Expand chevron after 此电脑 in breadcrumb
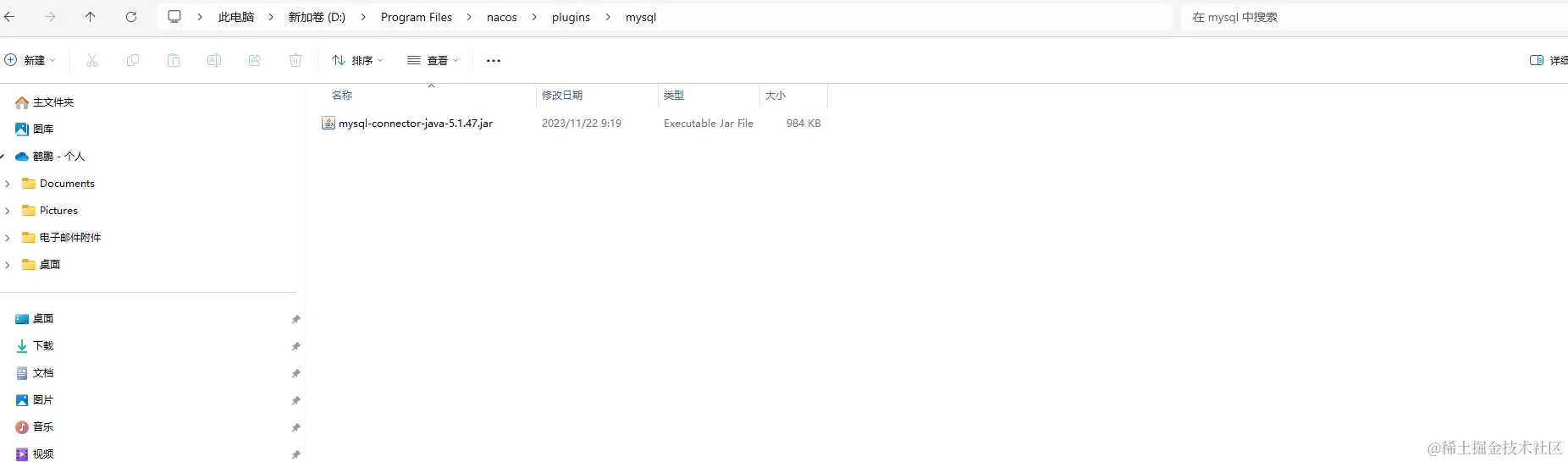The image size is (1568, 462). coord(271,17)
